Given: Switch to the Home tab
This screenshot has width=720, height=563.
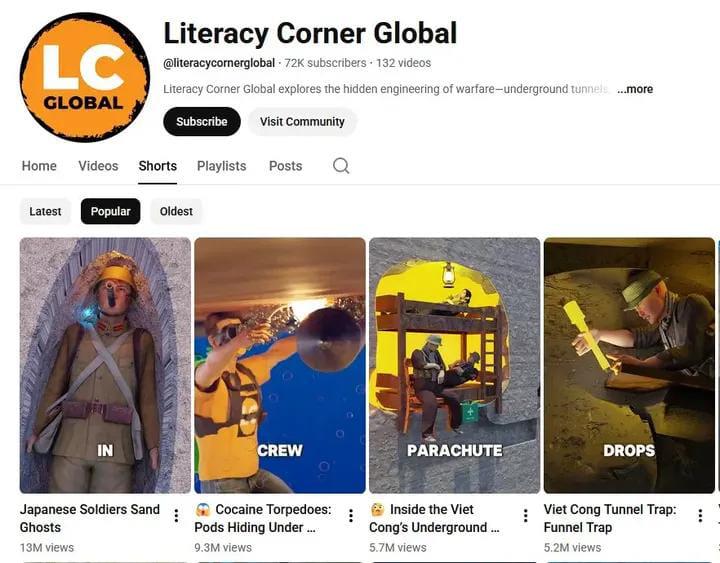Looking at the screenshot, I should (39, 166).
